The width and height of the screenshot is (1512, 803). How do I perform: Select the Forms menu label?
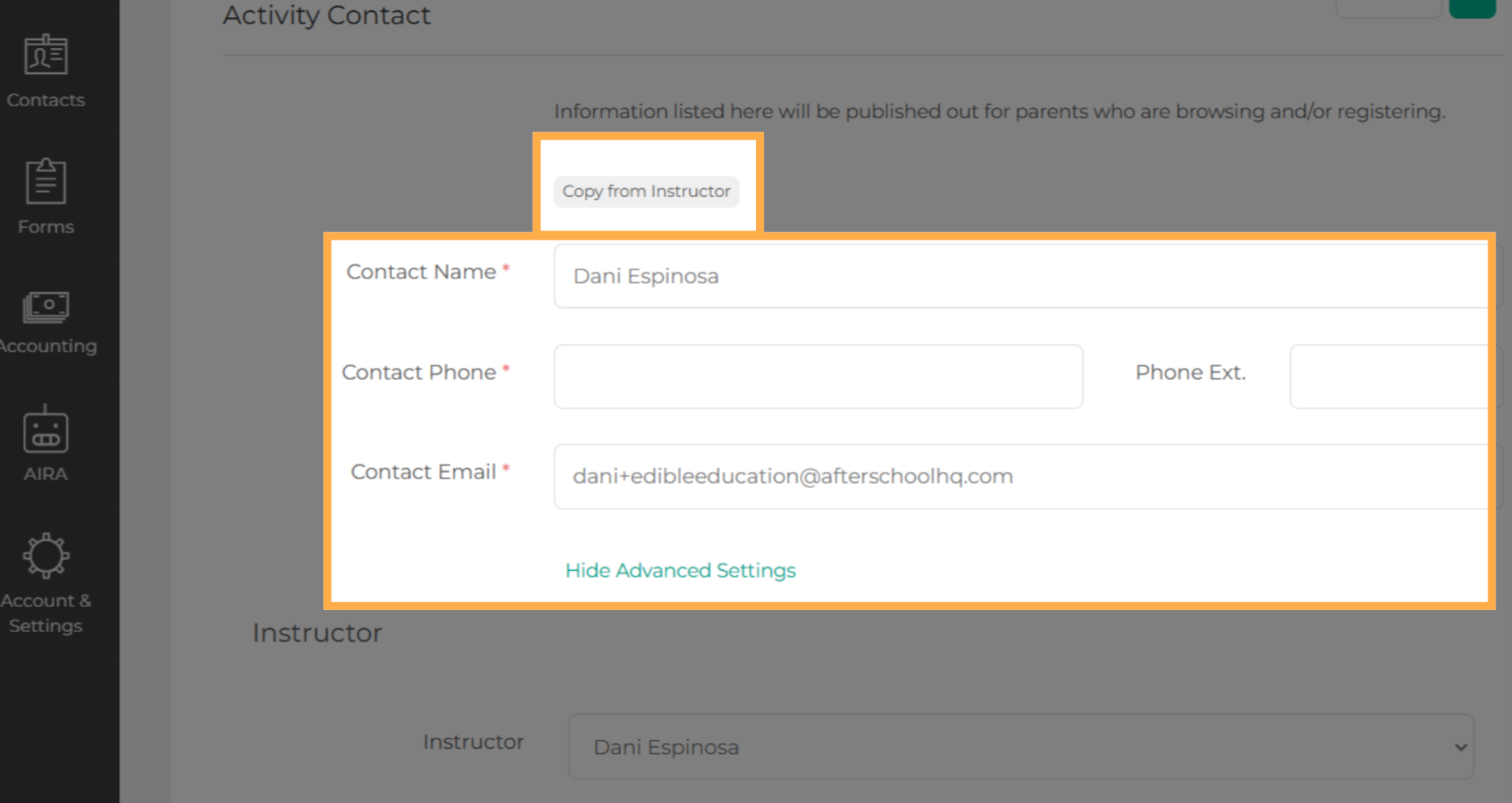pyautogui.click(x=46, y=227)
